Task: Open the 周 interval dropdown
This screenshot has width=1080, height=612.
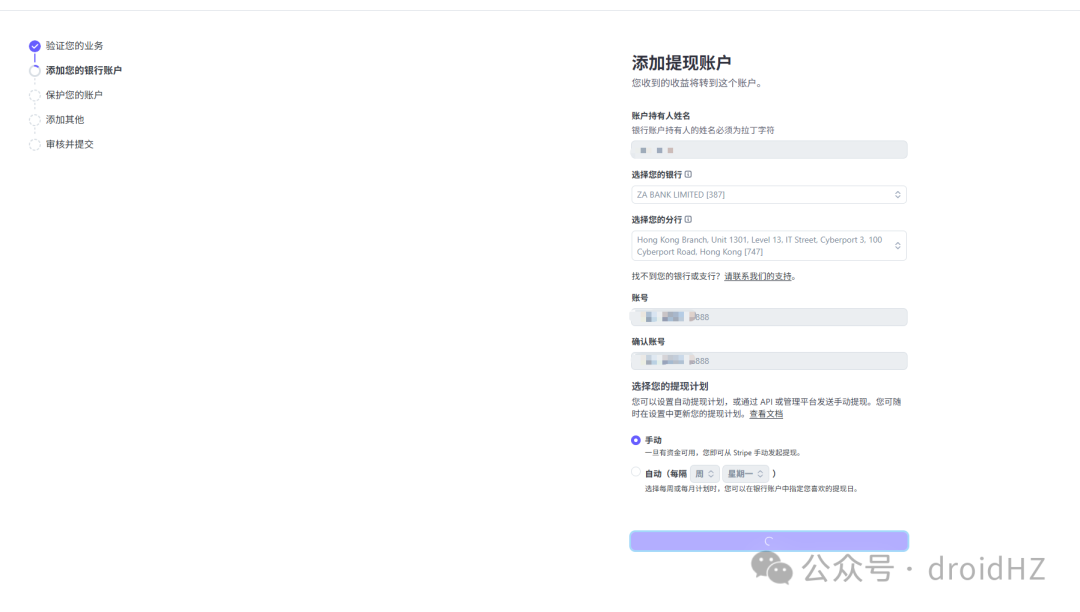Action: (705, 474)
